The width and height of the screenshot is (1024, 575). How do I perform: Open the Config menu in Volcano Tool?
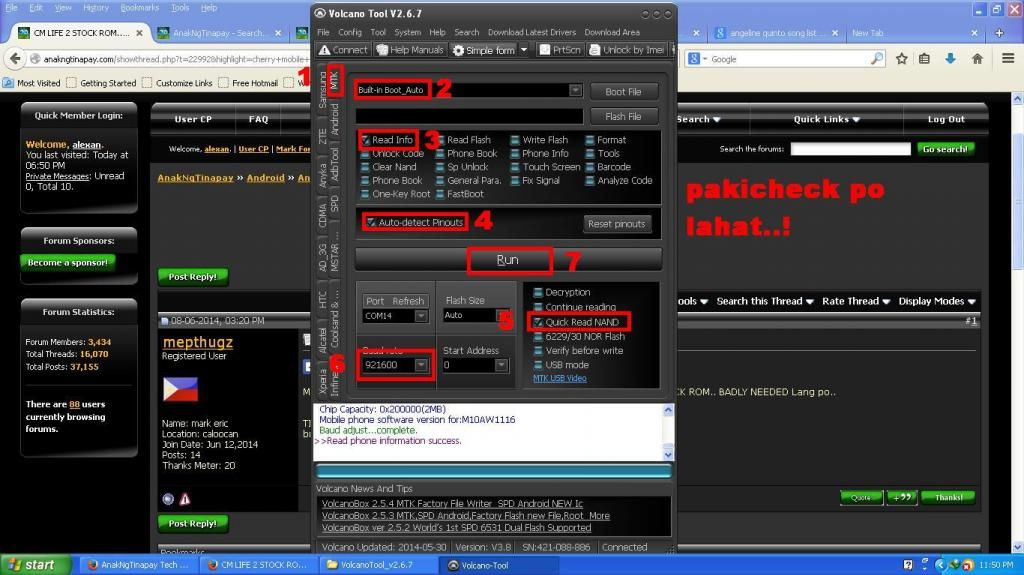pos(349,32)
